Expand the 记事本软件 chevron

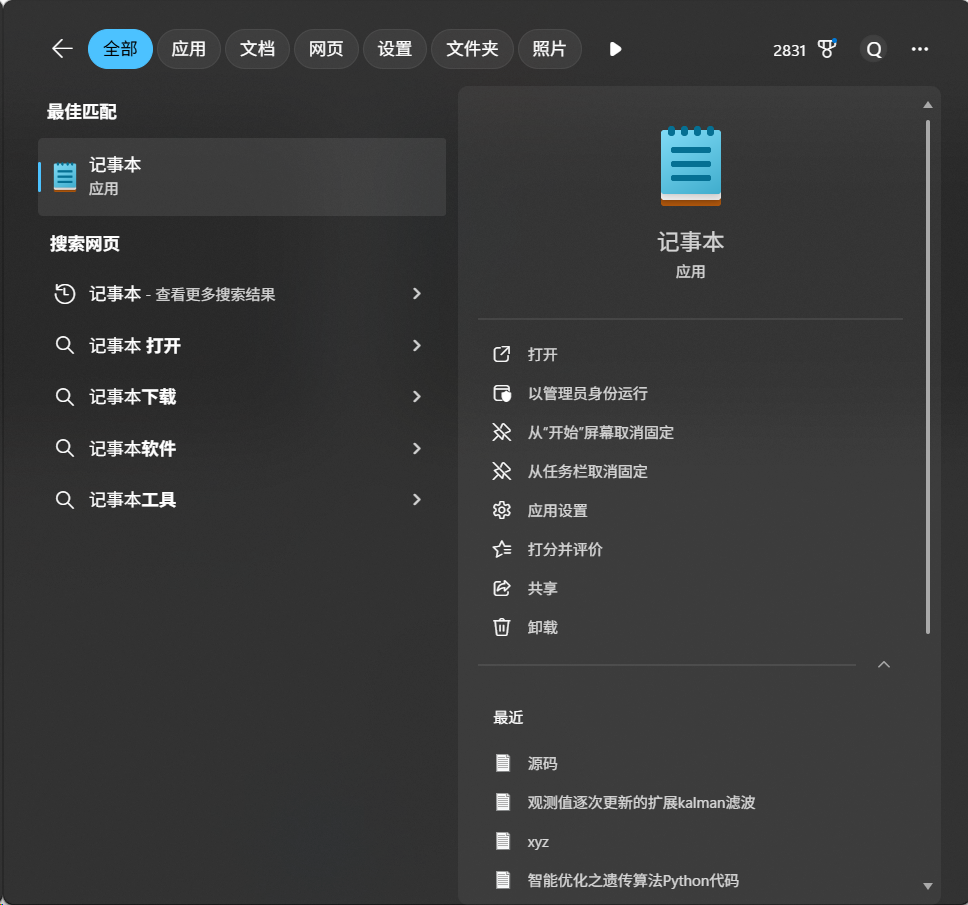coord(417,448)
